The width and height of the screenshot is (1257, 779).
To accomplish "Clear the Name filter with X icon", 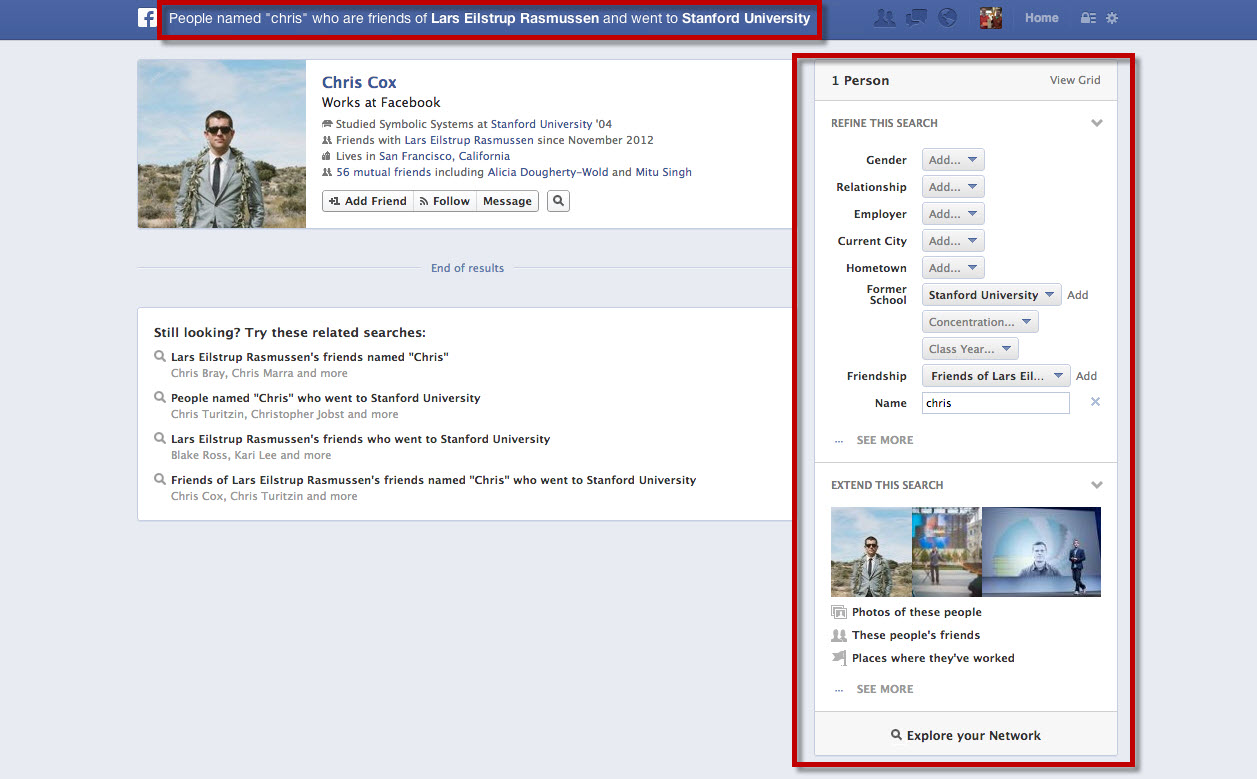I will tap(1095, 402).
